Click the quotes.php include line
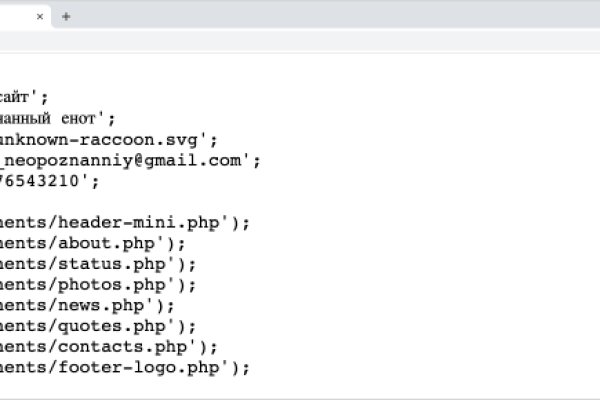Viewport: 600px width, 400px height. coord(98,327)
